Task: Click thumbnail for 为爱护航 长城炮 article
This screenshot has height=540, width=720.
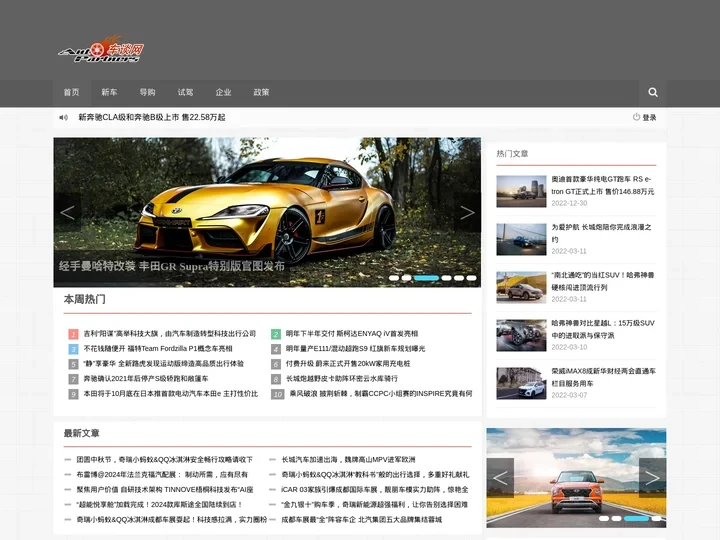Action: click(521, 239)
